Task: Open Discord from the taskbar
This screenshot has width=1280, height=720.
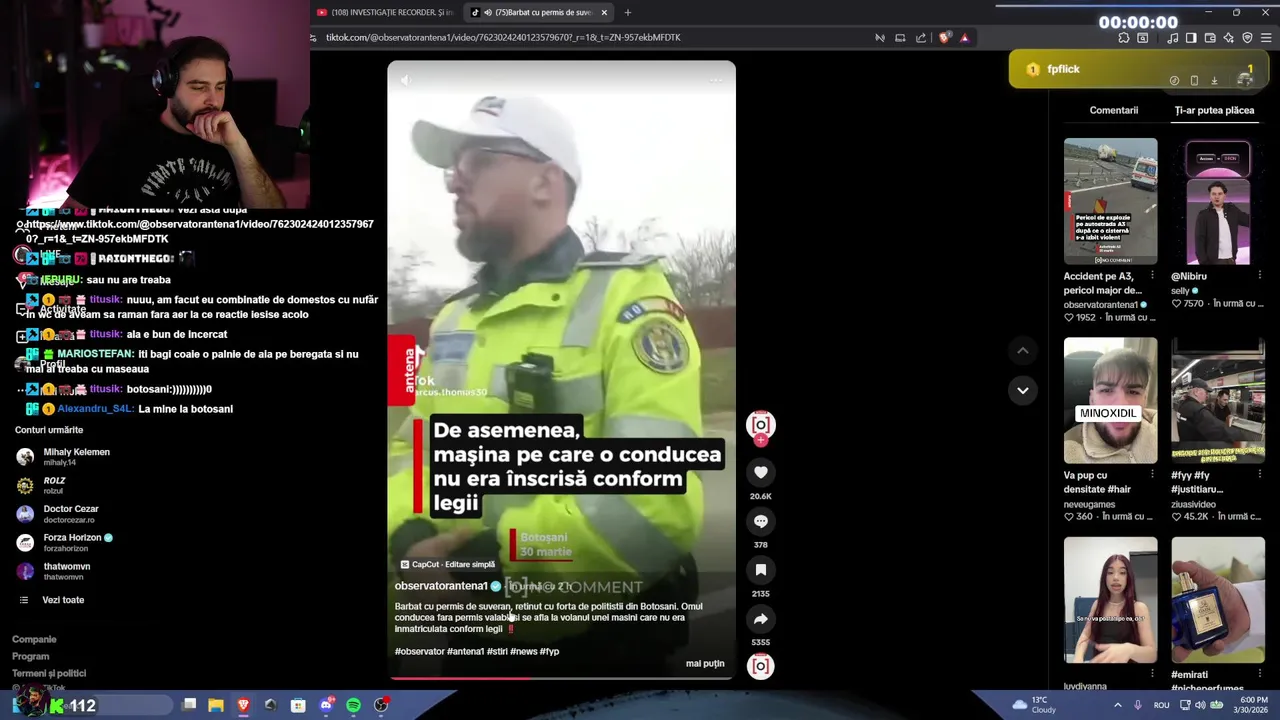Action: point(326,706)
